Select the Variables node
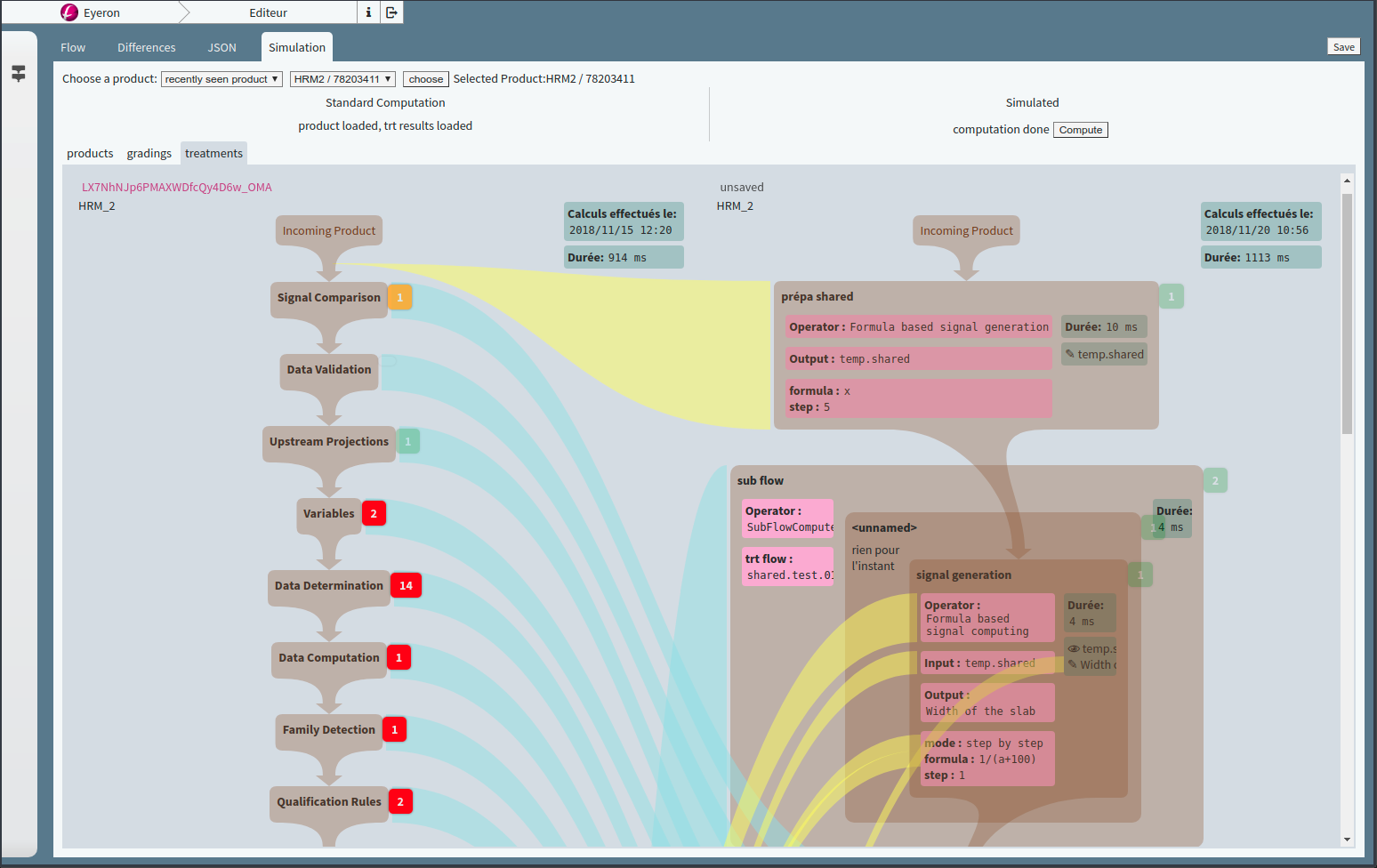The image size is (1377, 868). (x=329, y=514)
